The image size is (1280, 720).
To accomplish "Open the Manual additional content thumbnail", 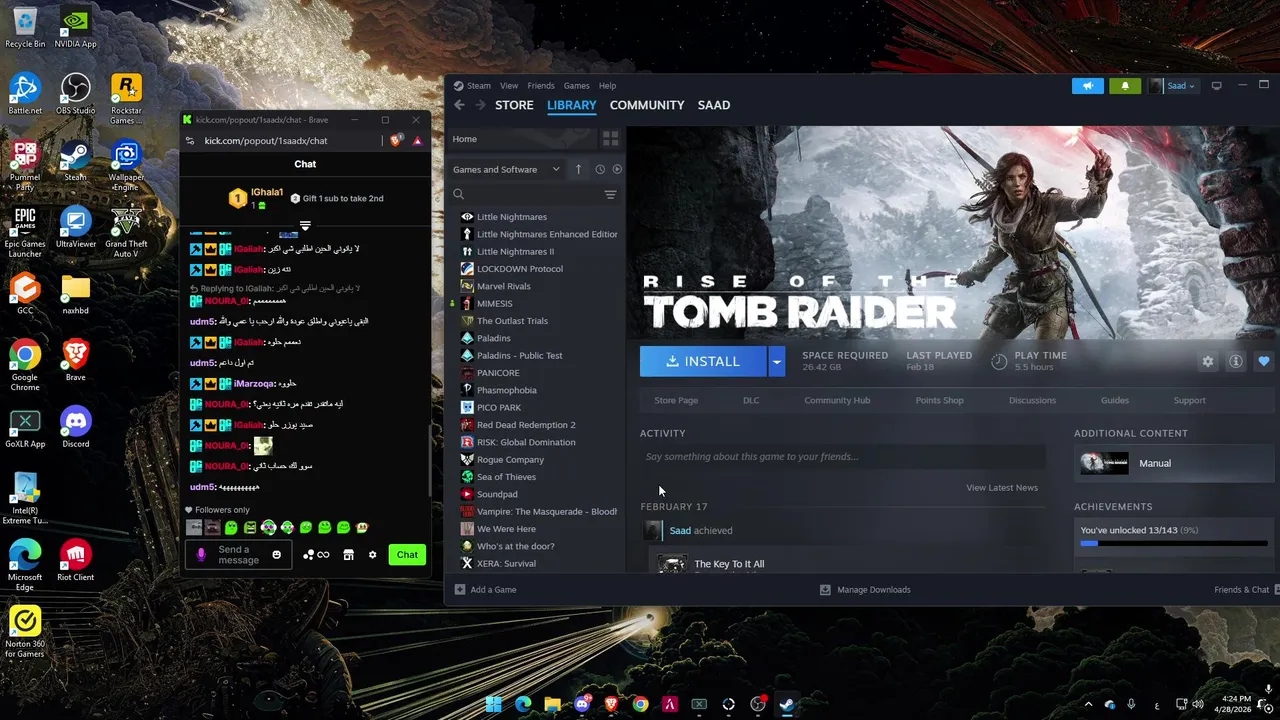I will tap(1104, 463).
